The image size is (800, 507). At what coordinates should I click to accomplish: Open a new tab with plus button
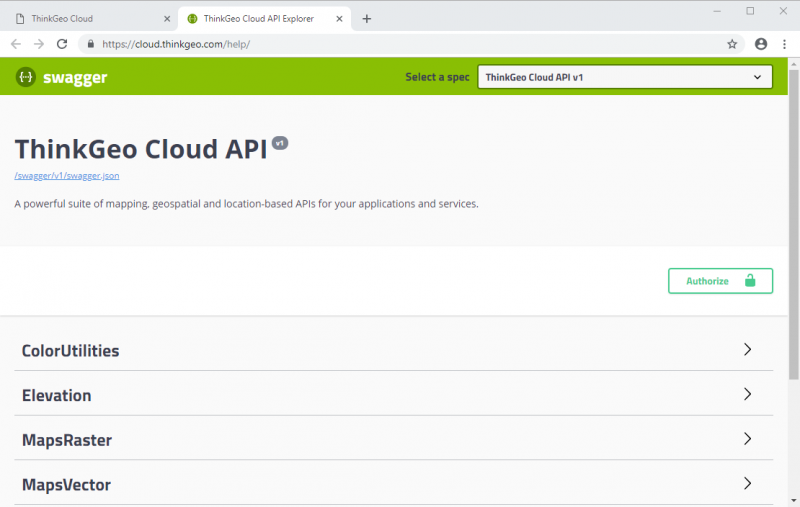click(x=366, y=19)
